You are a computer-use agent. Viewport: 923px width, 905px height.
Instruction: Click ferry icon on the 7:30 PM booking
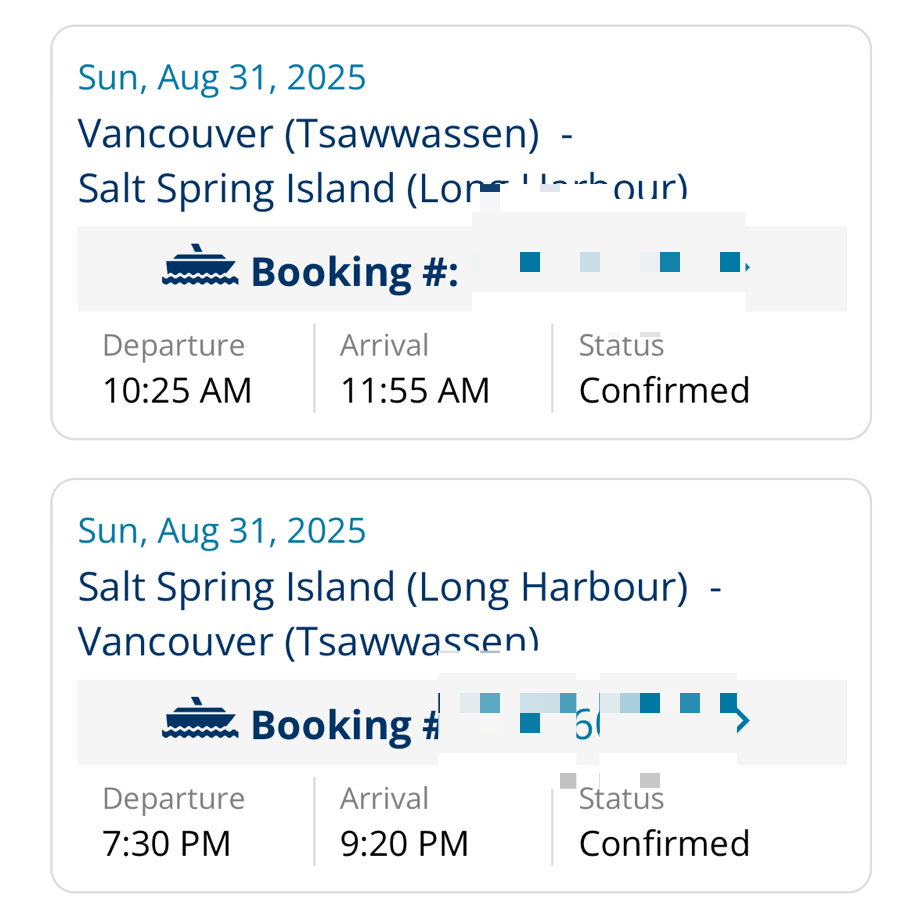(199, 720)
